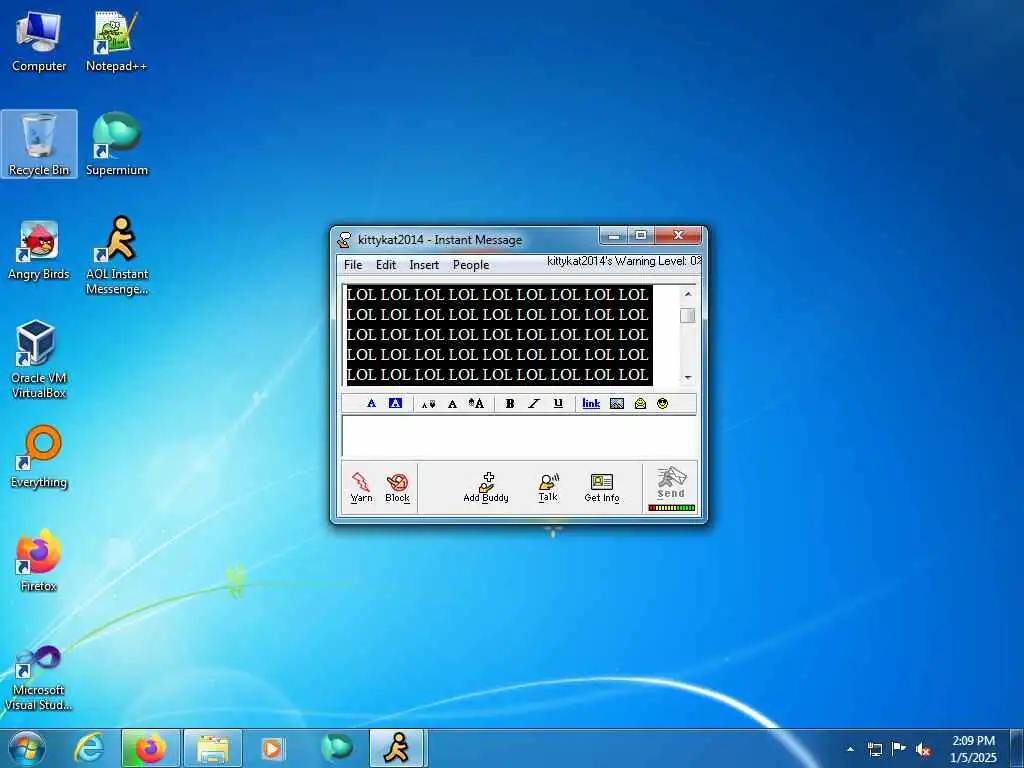The width and height of the screenshot is (1024, 768).
Task: Open Windows Media Player from the taskbar
Action: tap(273, 748)
